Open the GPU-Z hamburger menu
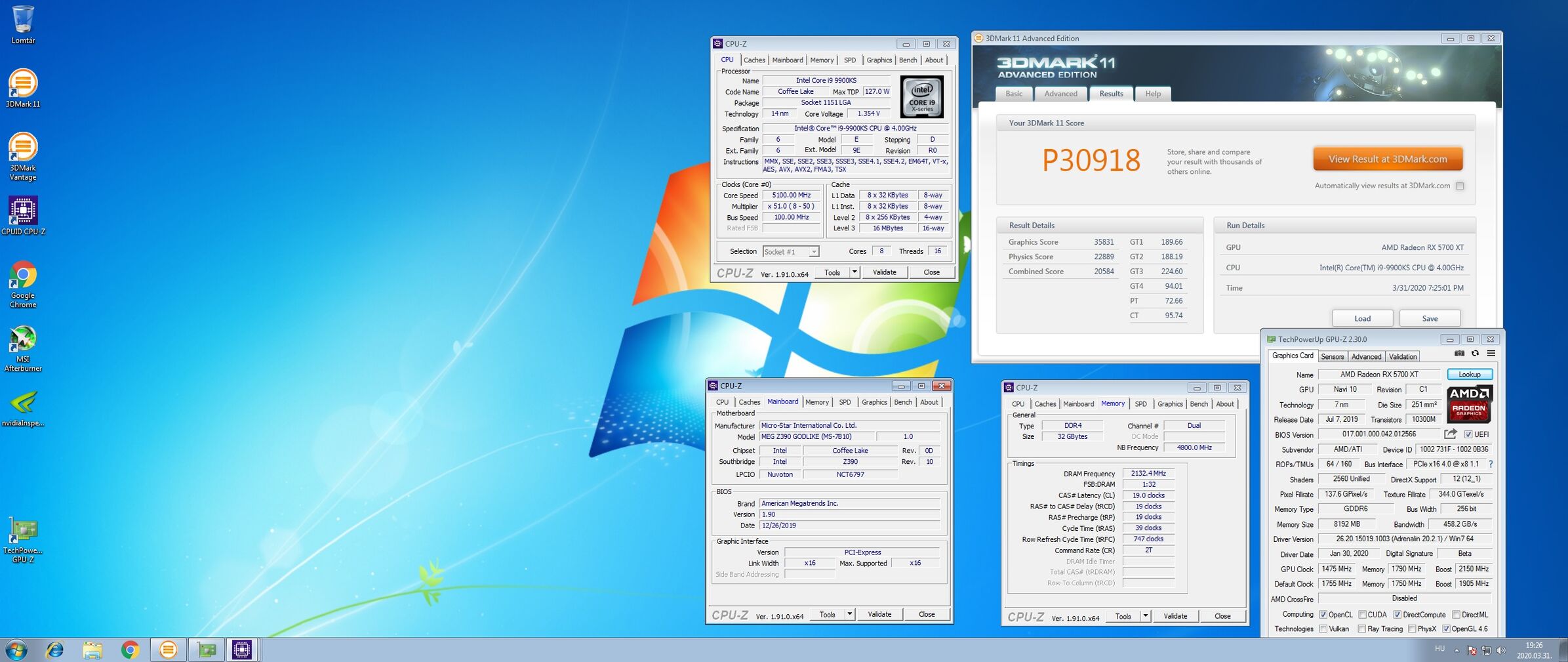The height and width of the screenshot is (662, 1568). 1491,354
